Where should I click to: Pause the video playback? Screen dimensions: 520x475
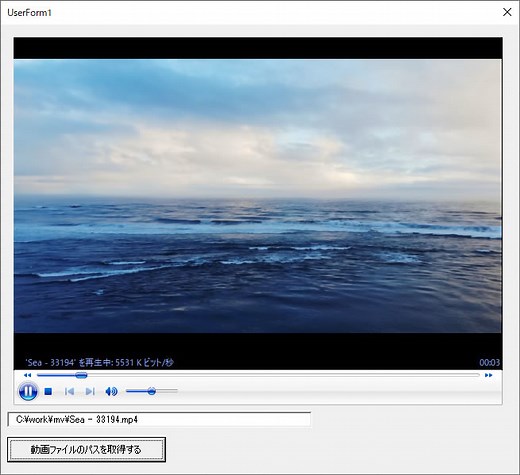(28, 391)
